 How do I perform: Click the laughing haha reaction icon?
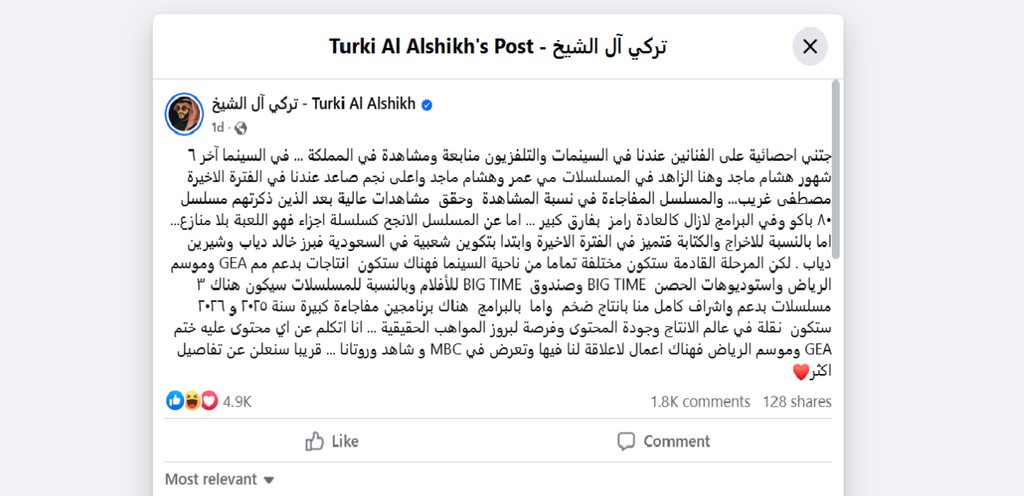coord(192,401)
